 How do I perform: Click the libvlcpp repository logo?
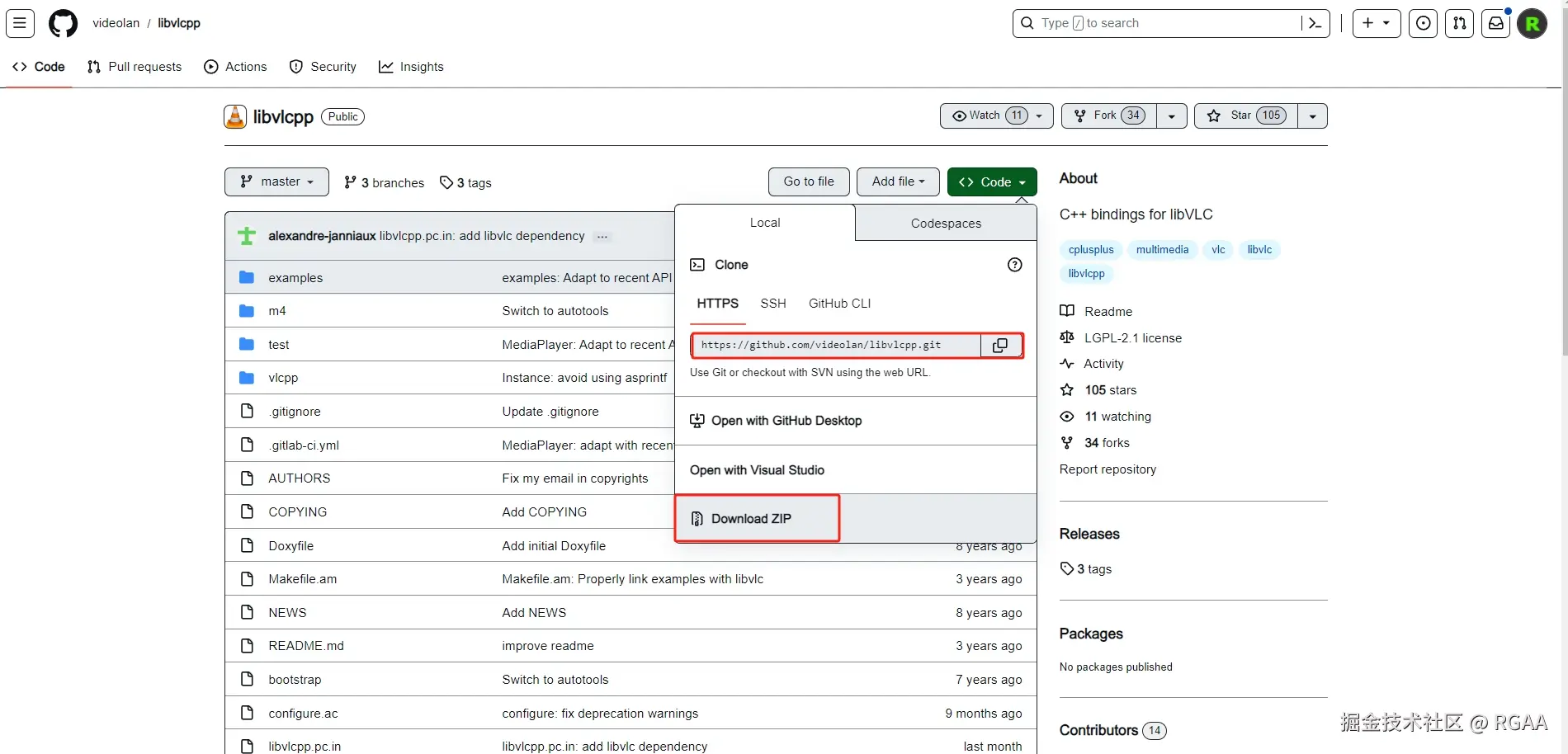(x=235, y=117)
